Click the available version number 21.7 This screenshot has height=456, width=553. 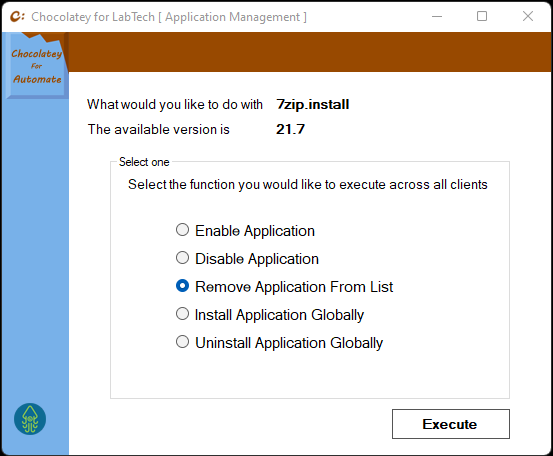point(290,129)
